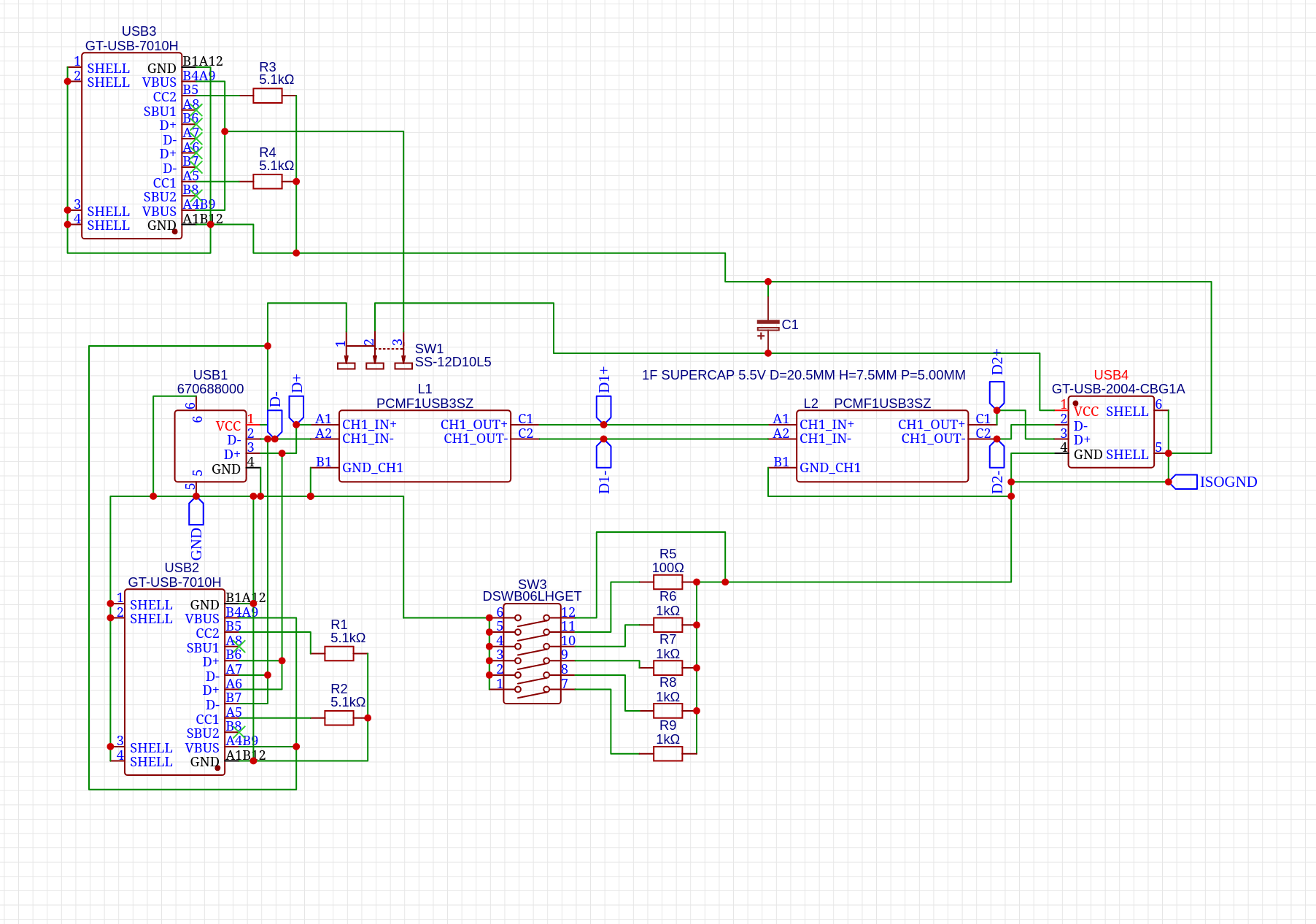This screenshot has width=1316, height=924.
Task: Click the VCC pin label on USB1
Action: pos(228,426)
